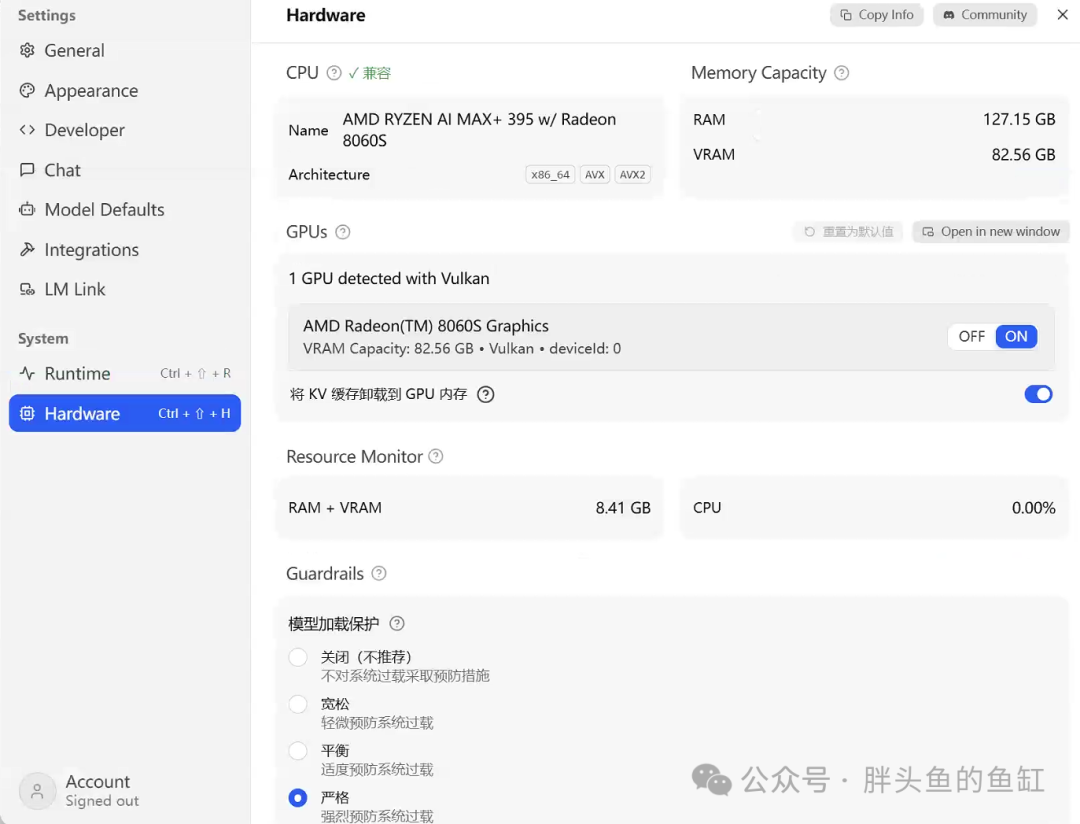The image size is (1080, 824).
Task: Close the Hardware settings panel
Action: point(1062,14)
